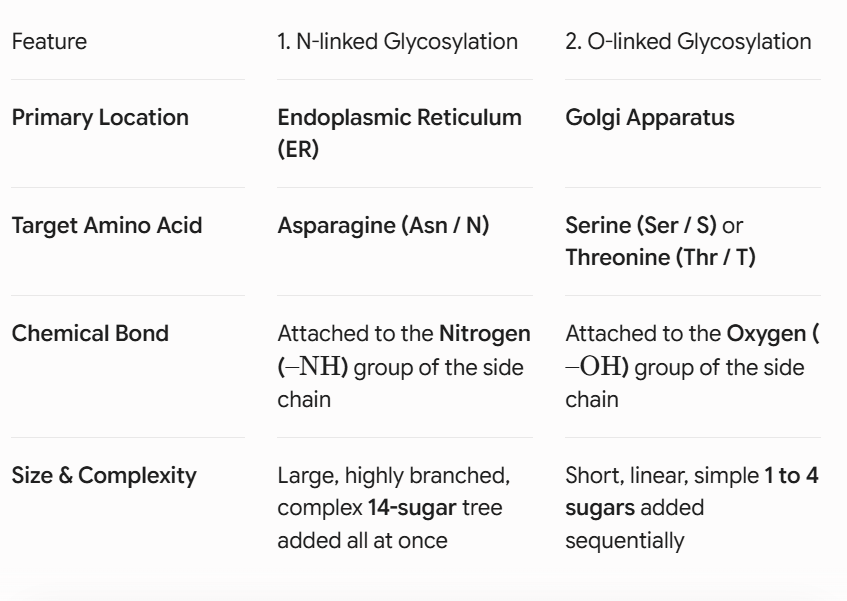
Task: Click the bold Oxygen text
Action: click(x=766, y=334)
